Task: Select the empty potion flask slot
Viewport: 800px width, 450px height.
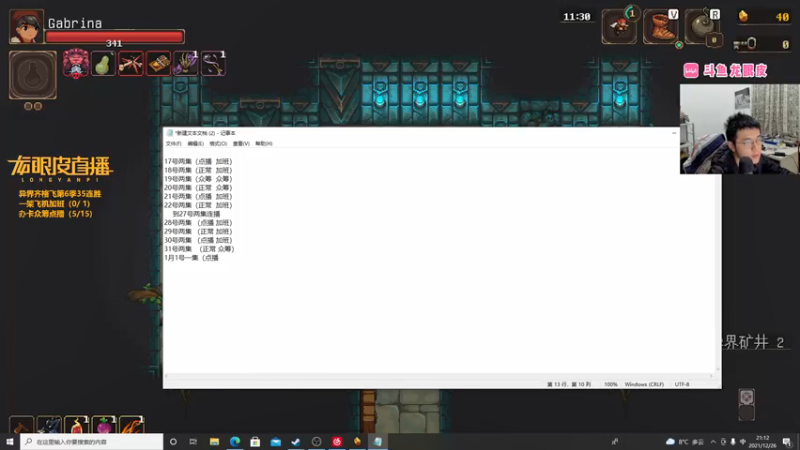Action: (x=33, y=75)
